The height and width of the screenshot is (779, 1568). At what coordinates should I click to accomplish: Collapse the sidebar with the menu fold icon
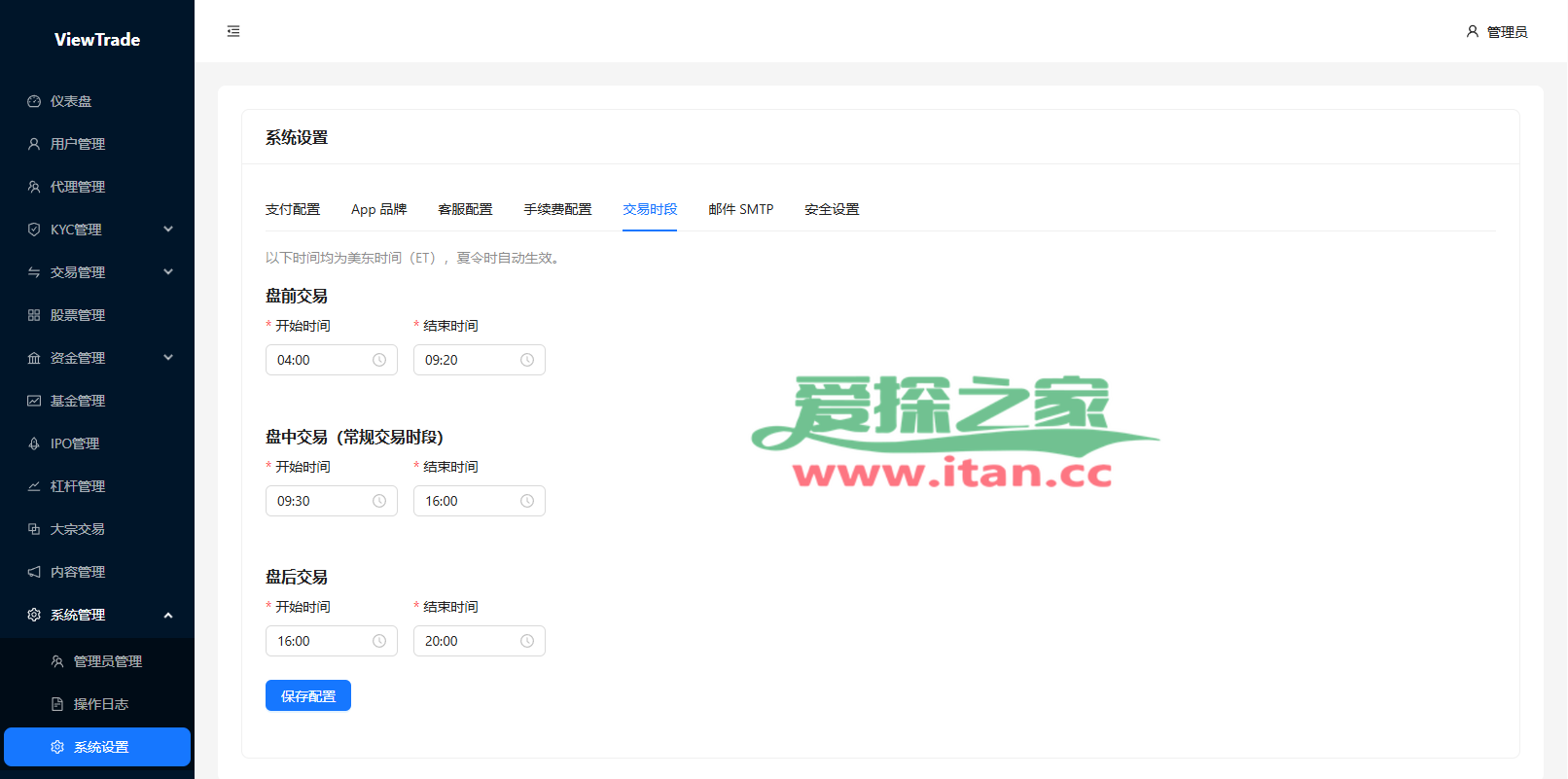tap(233, 31)
